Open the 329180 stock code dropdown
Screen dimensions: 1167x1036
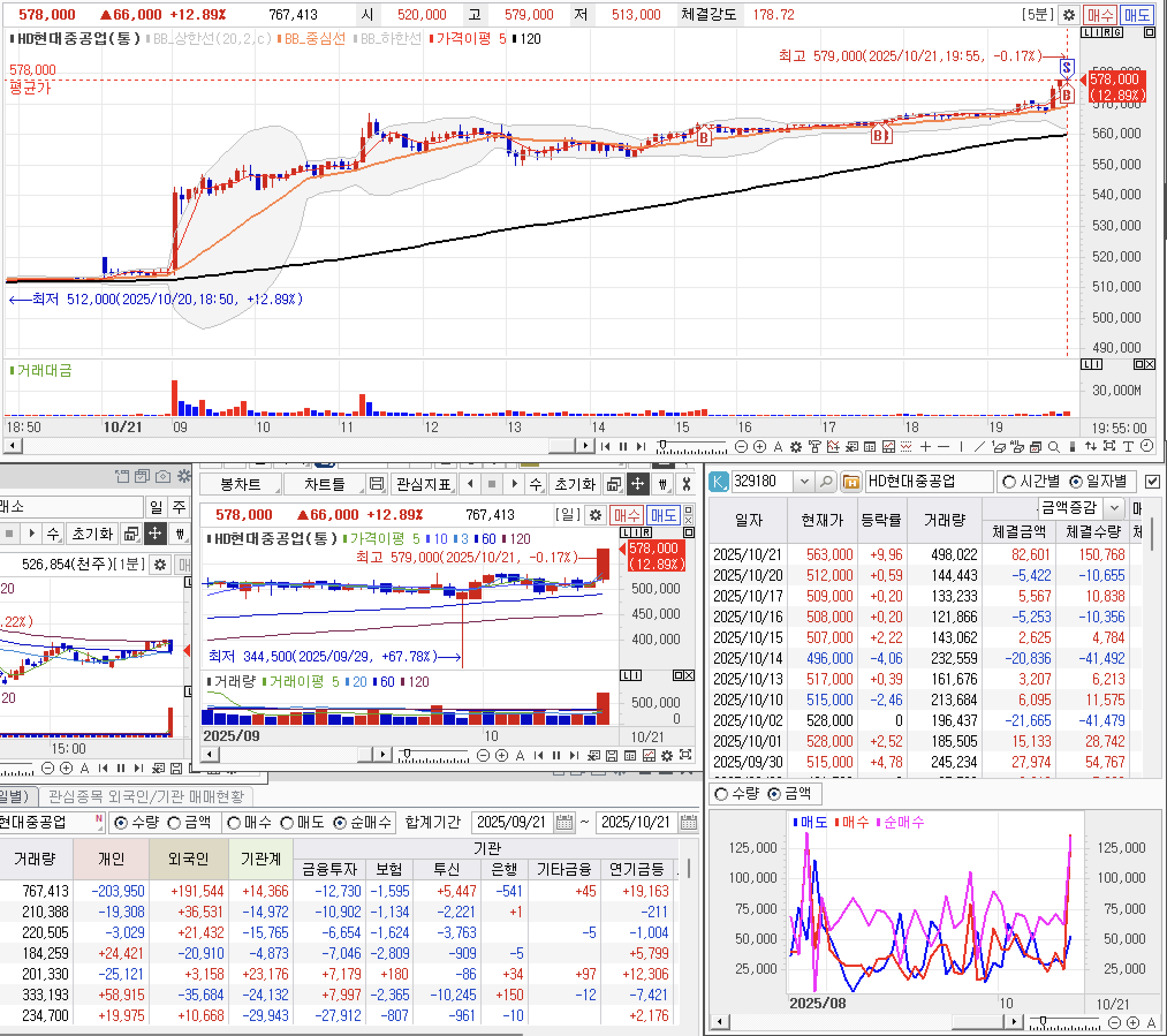point(805,481)
